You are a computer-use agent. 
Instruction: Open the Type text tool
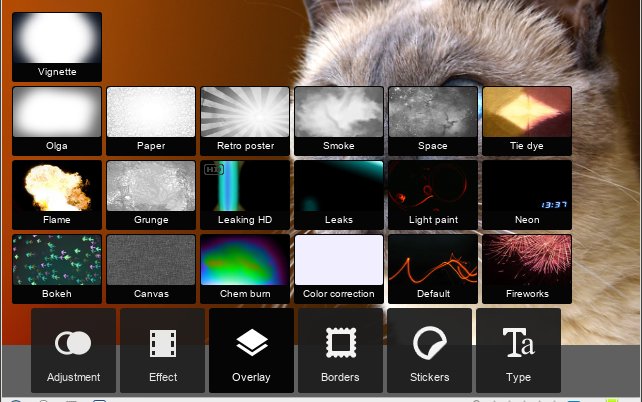[x=518, y=350]
